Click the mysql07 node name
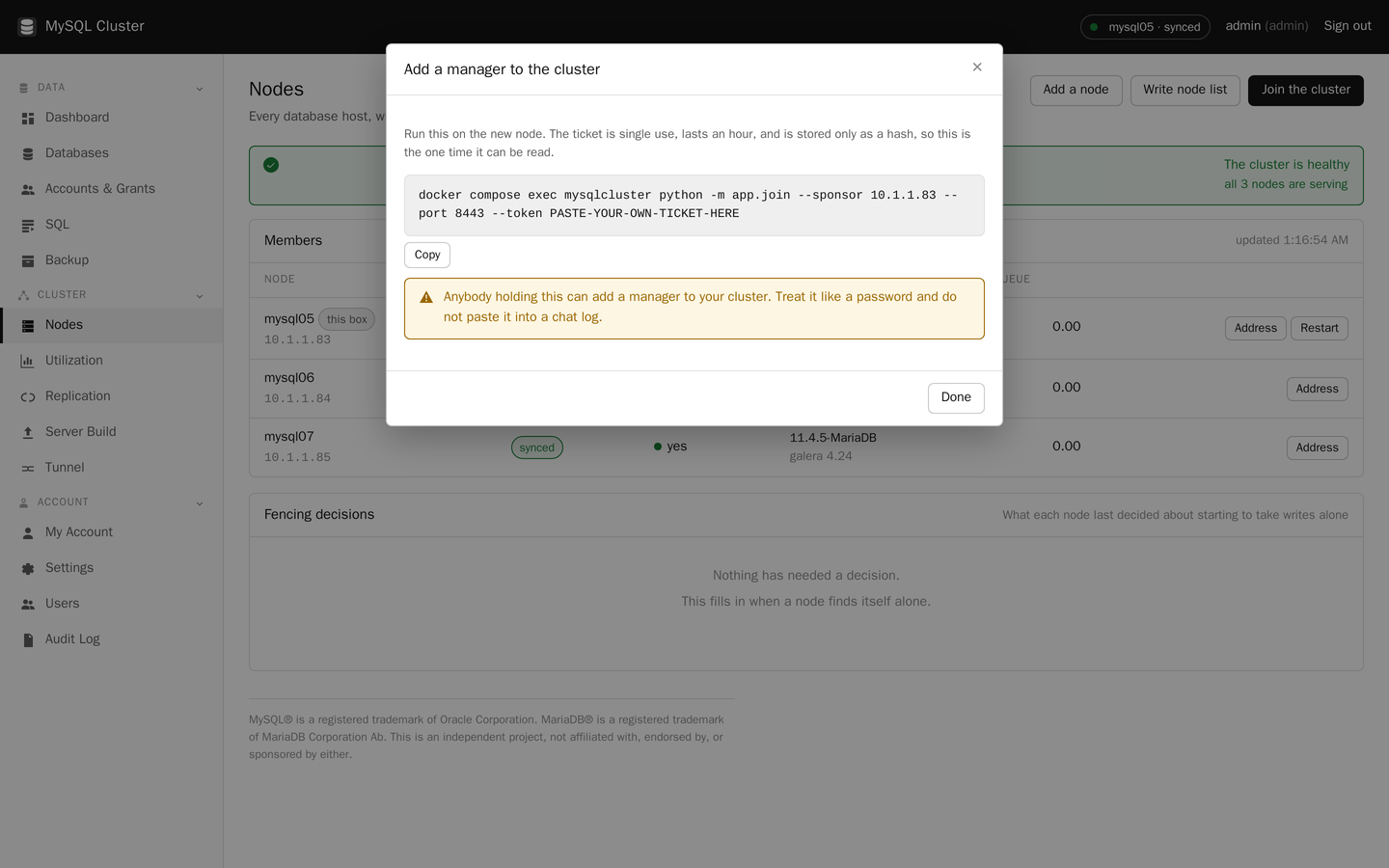The width and height of the screenshot is (1389, 868). (289, 437)
